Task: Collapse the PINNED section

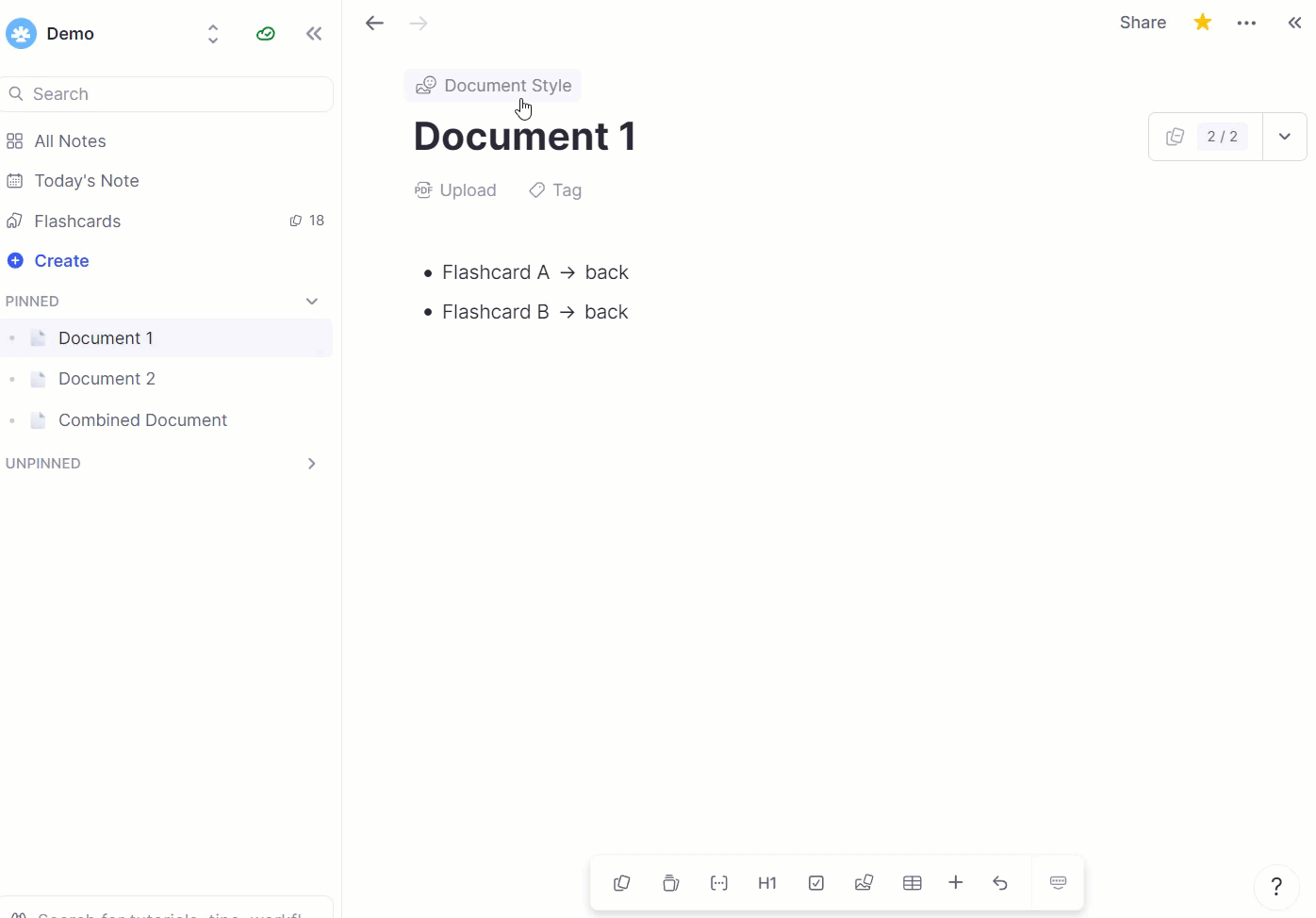Action: pyautogui.click(x=312, y=302)
